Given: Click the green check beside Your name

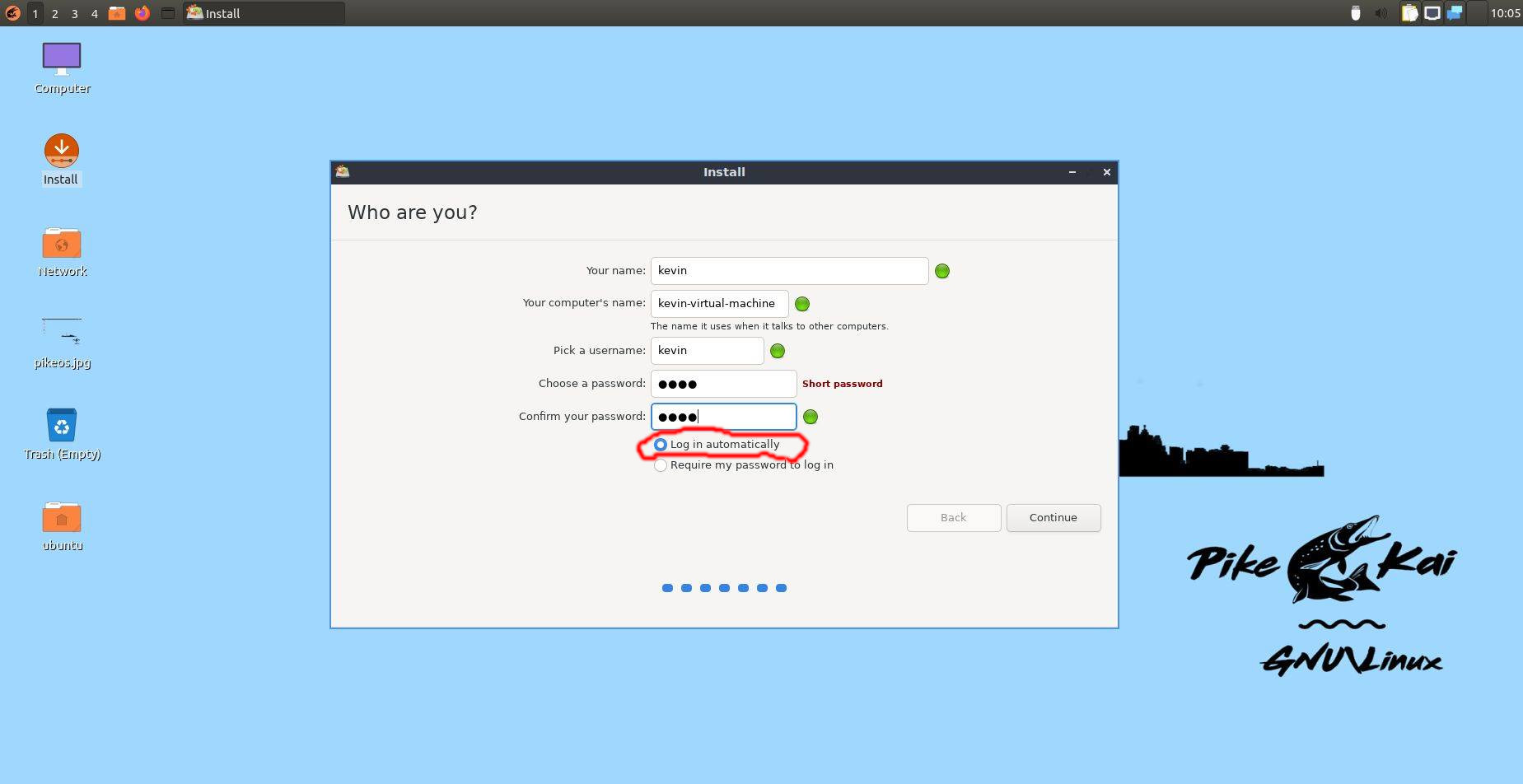Looking at the screenshot, I should tap(942, 271).
